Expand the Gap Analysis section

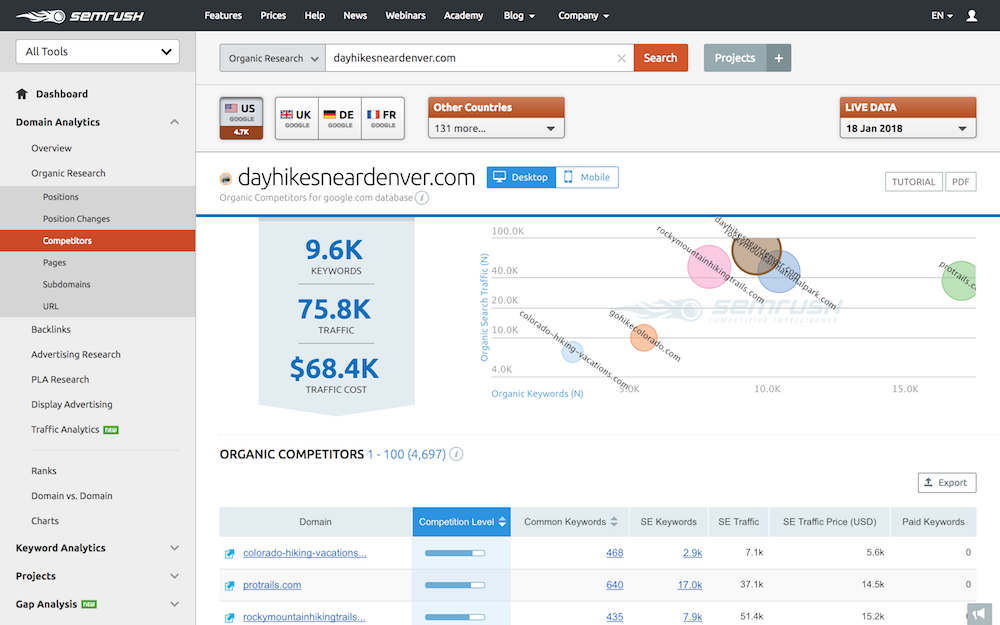tap(174, 604)
